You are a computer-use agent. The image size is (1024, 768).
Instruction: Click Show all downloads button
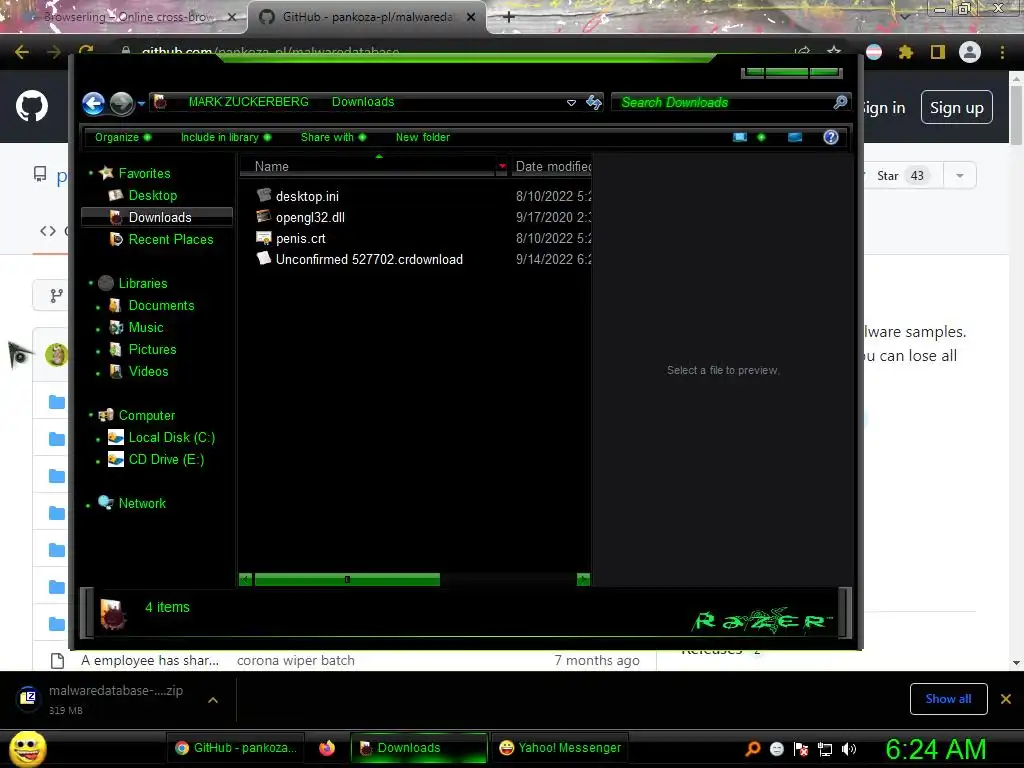coord(948,699)
